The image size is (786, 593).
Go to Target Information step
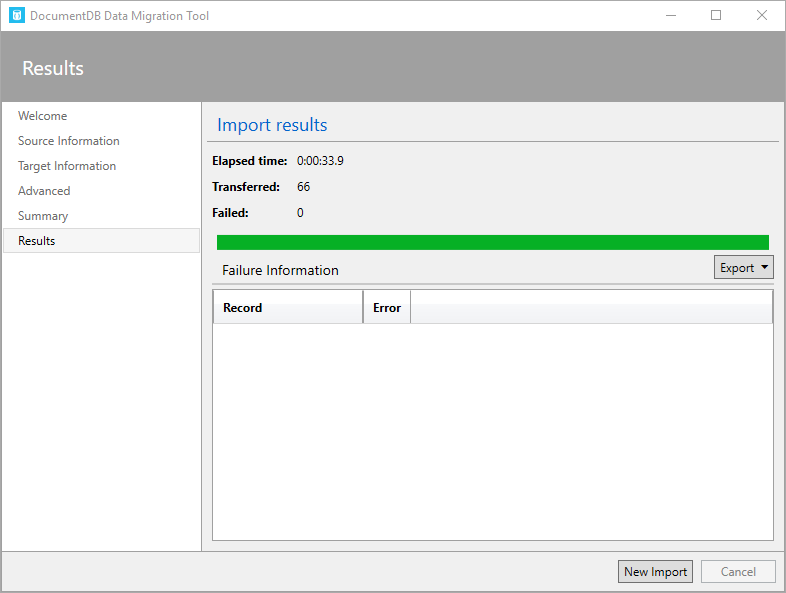point(67,166)
